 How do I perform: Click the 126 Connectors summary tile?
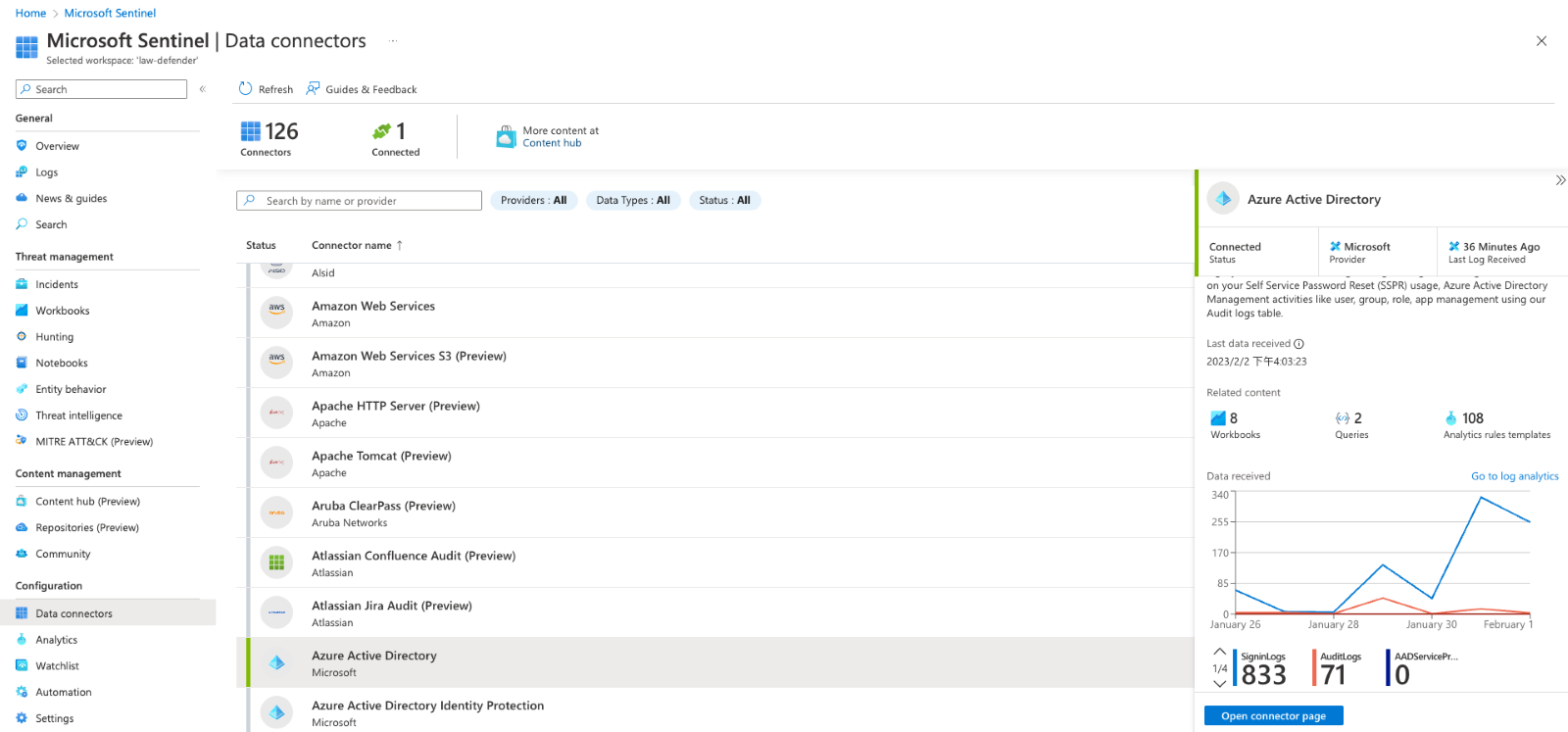(269, 138)
